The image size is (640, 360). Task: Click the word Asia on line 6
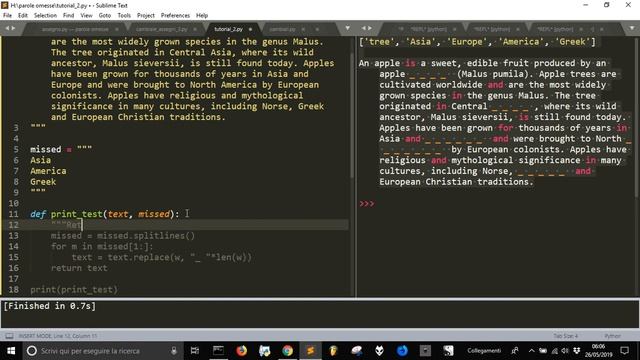(x=40, y=160)
